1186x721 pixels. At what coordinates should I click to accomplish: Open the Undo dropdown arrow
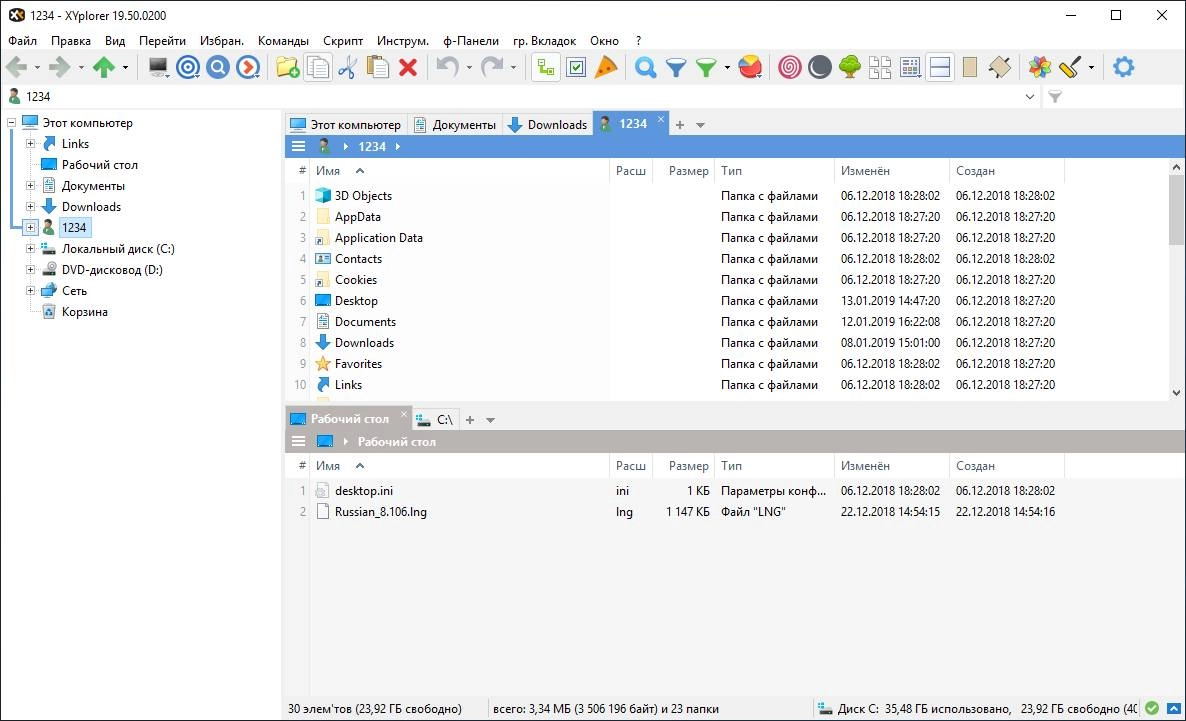pyautogui.click(x=469, y=67)
